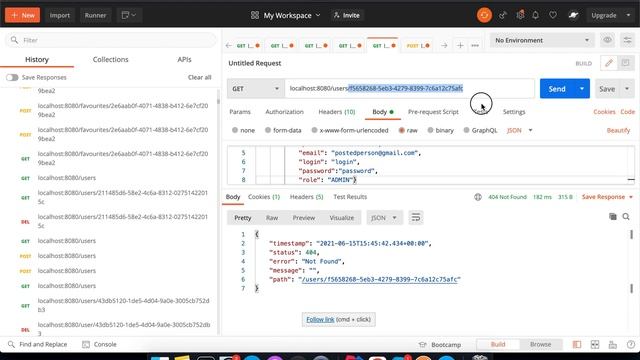Viewport: 640px width, 360px height.
Task: Click the response body vertical scrollbar
Action: pos(631,261)
